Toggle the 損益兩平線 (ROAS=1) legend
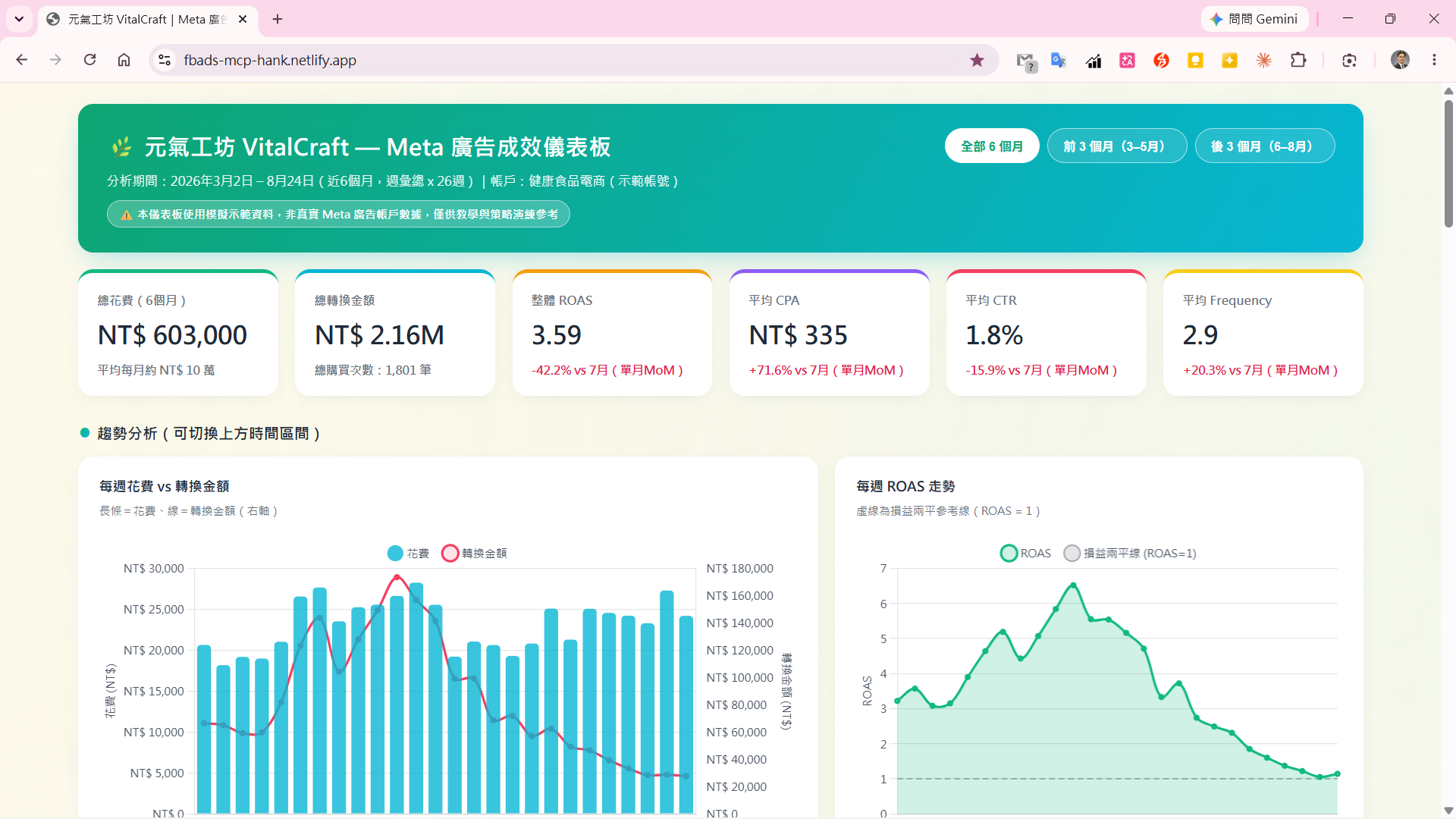This screenshot has width=1456, height=819. pyautogui.click(x=1130, y=554)
